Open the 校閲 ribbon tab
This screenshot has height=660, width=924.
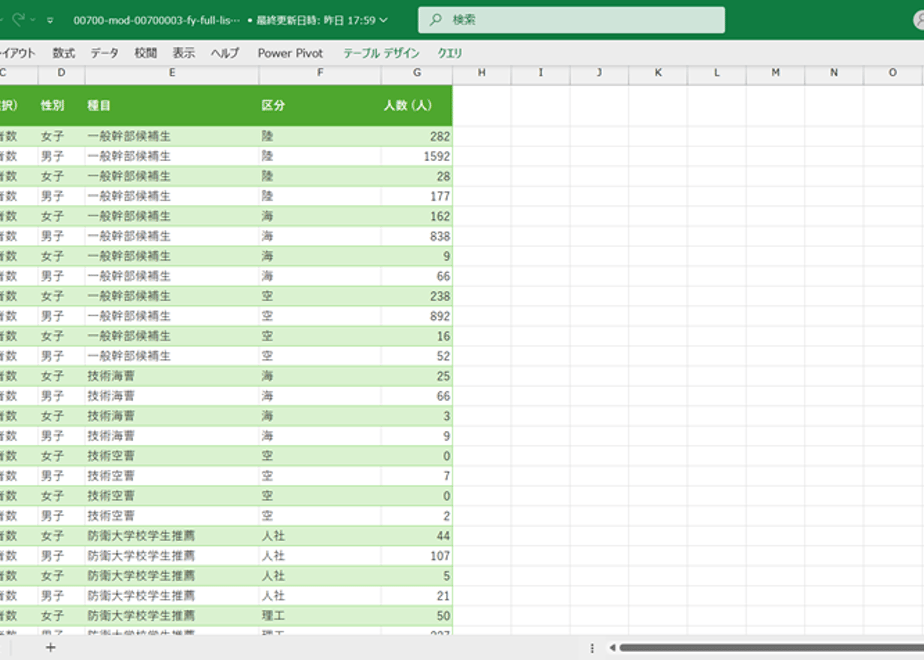tap(146, 53)
